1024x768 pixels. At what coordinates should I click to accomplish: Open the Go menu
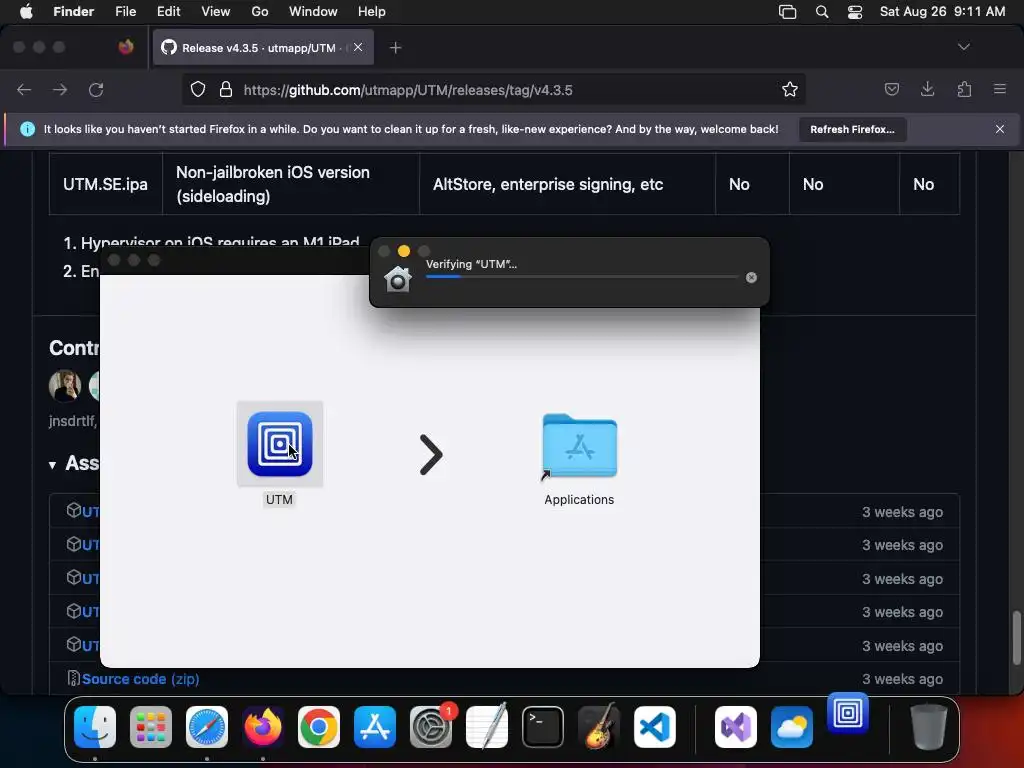click(260, 12)
